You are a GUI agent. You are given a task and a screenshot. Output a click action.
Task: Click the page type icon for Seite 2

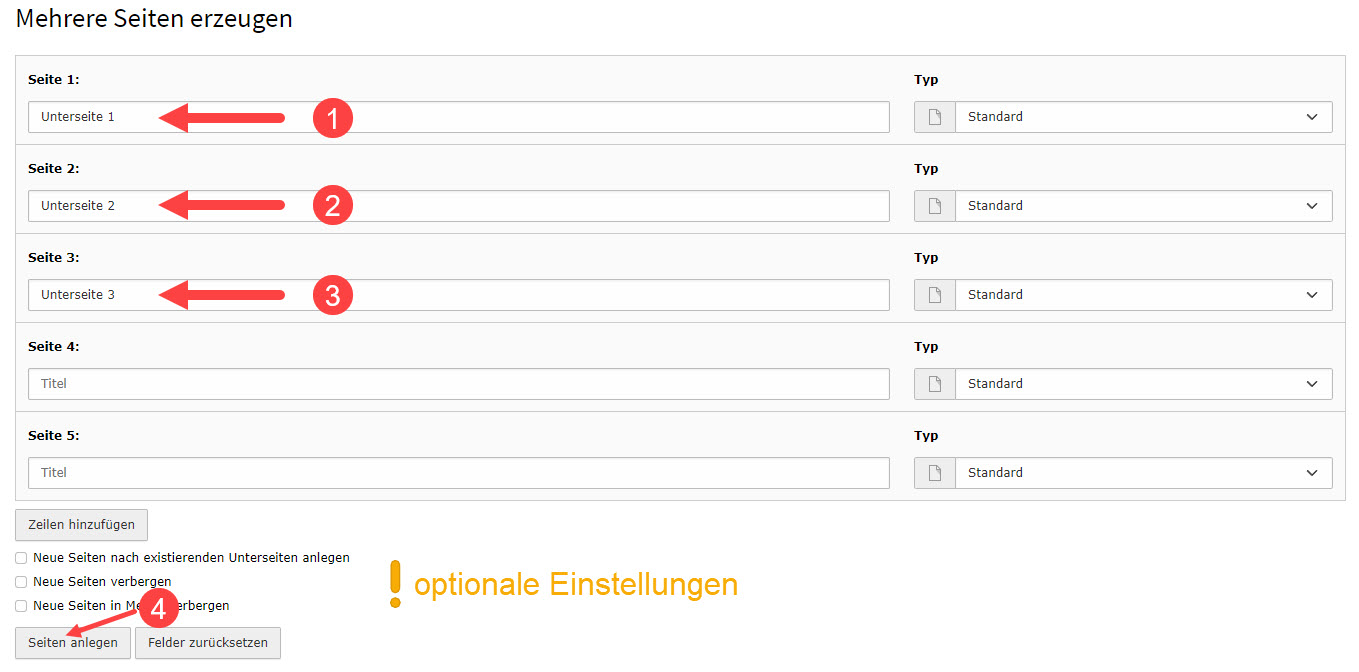click(935, 206)
